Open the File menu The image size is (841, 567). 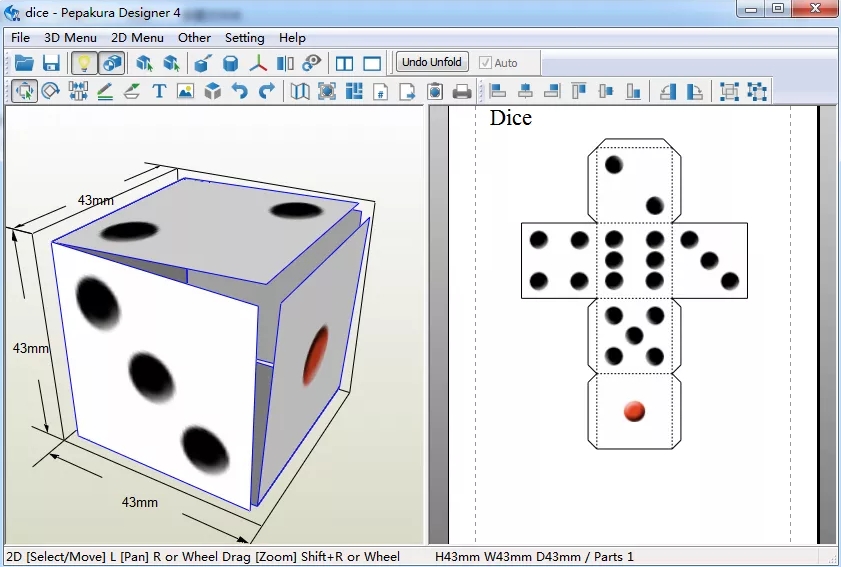(x=20, y=38)
